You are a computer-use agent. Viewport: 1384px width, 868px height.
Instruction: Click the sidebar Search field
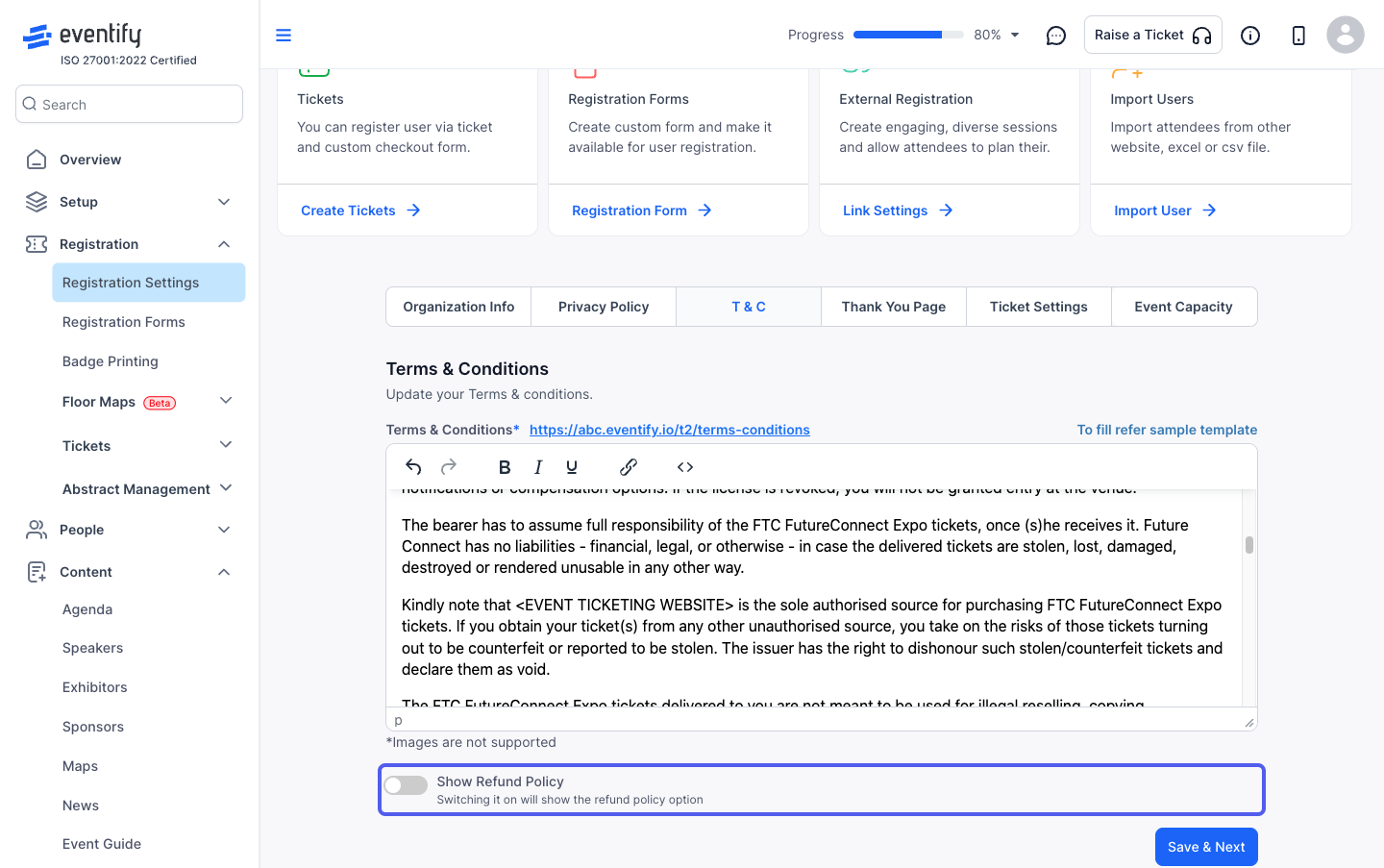129,104
